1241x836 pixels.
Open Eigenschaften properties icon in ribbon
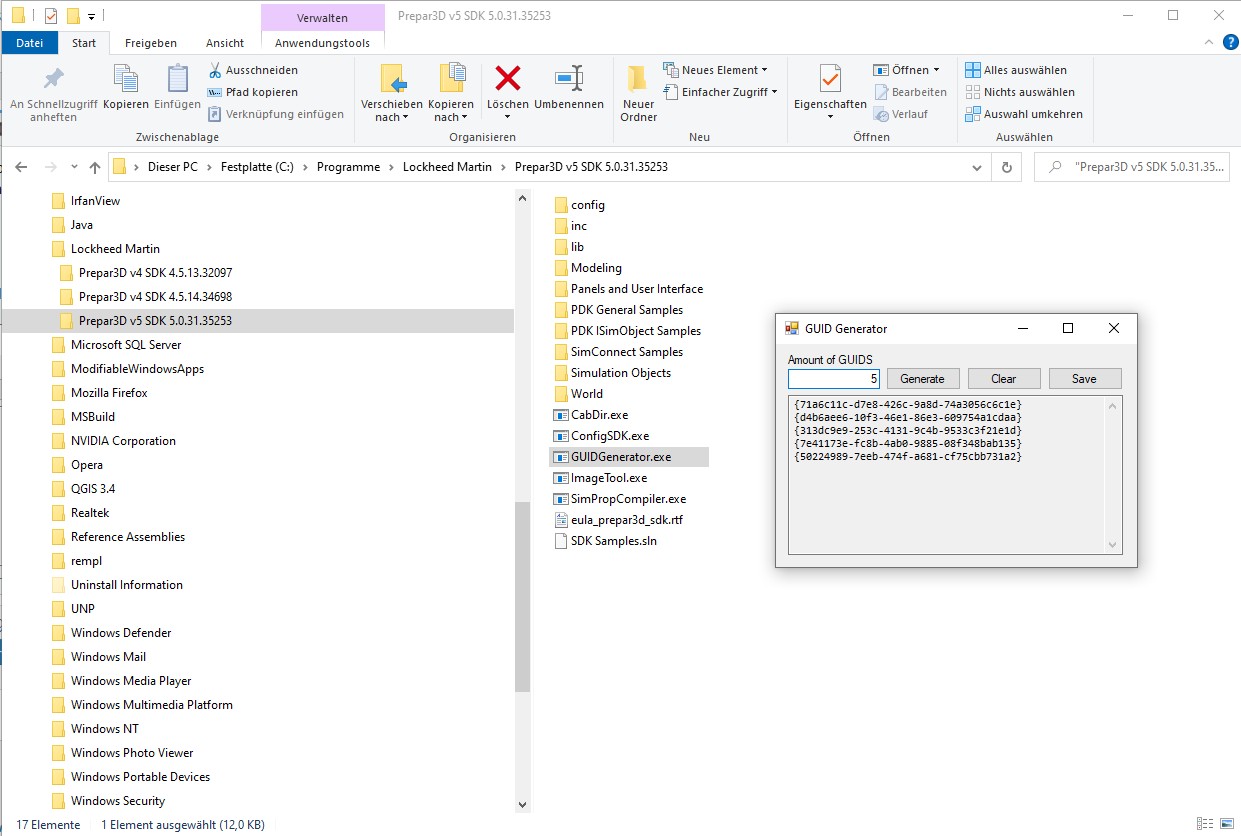(830, 79)
